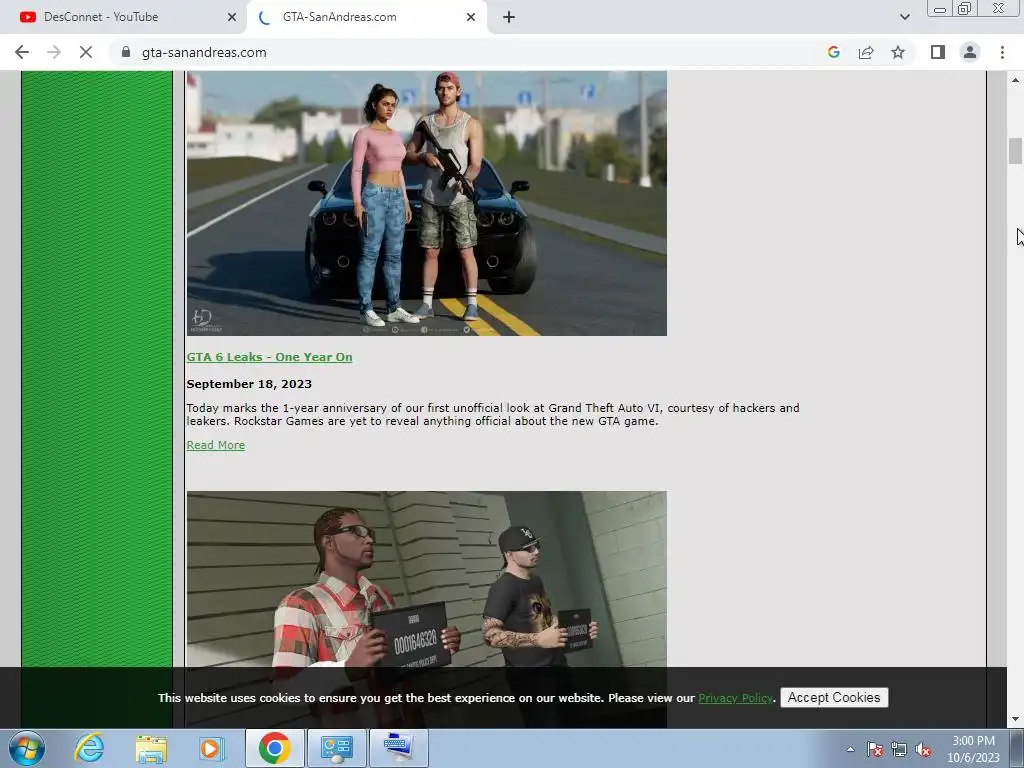The width and height of the screenshot is (1024, 768).
Task: Click Read More under the GTA 6 leaks story
Action: (x=216, y=445)
